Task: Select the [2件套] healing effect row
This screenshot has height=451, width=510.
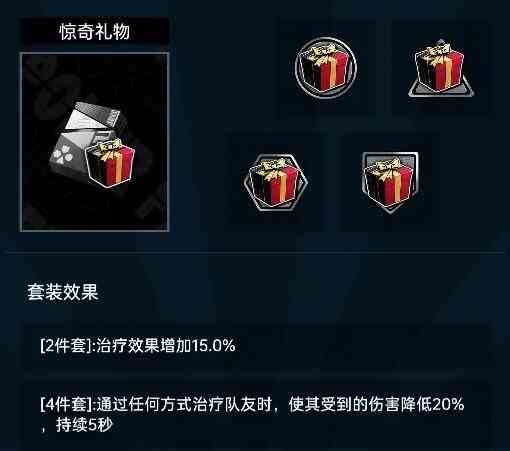Action: (x=258, y=345)
